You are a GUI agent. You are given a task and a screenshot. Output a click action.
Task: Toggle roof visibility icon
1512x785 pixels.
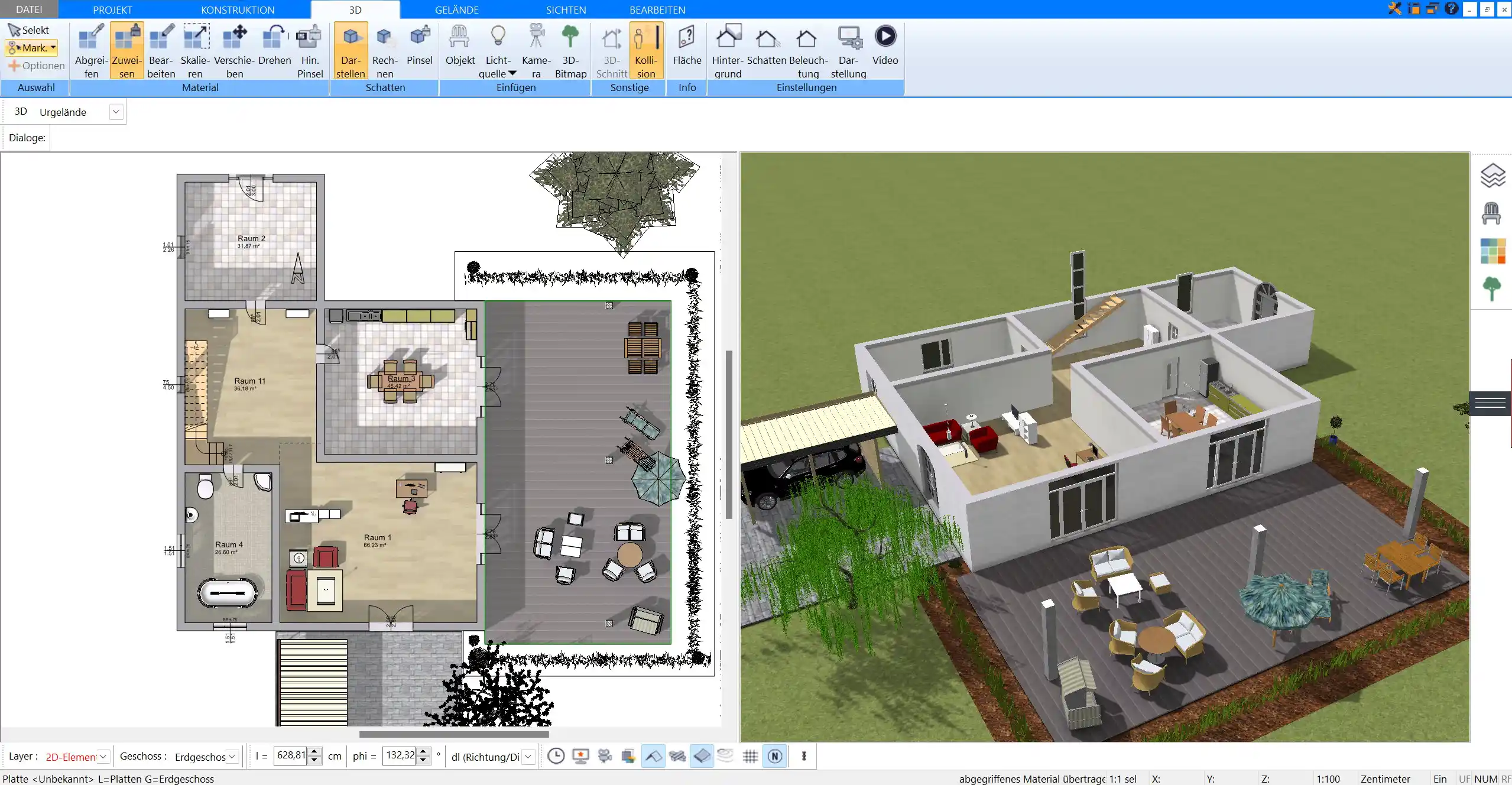point(653,756)
